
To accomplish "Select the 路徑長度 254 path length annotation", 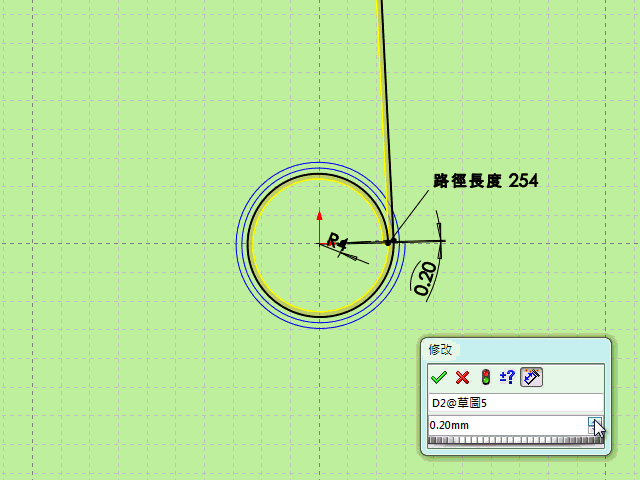I will (x=486, y=180).
